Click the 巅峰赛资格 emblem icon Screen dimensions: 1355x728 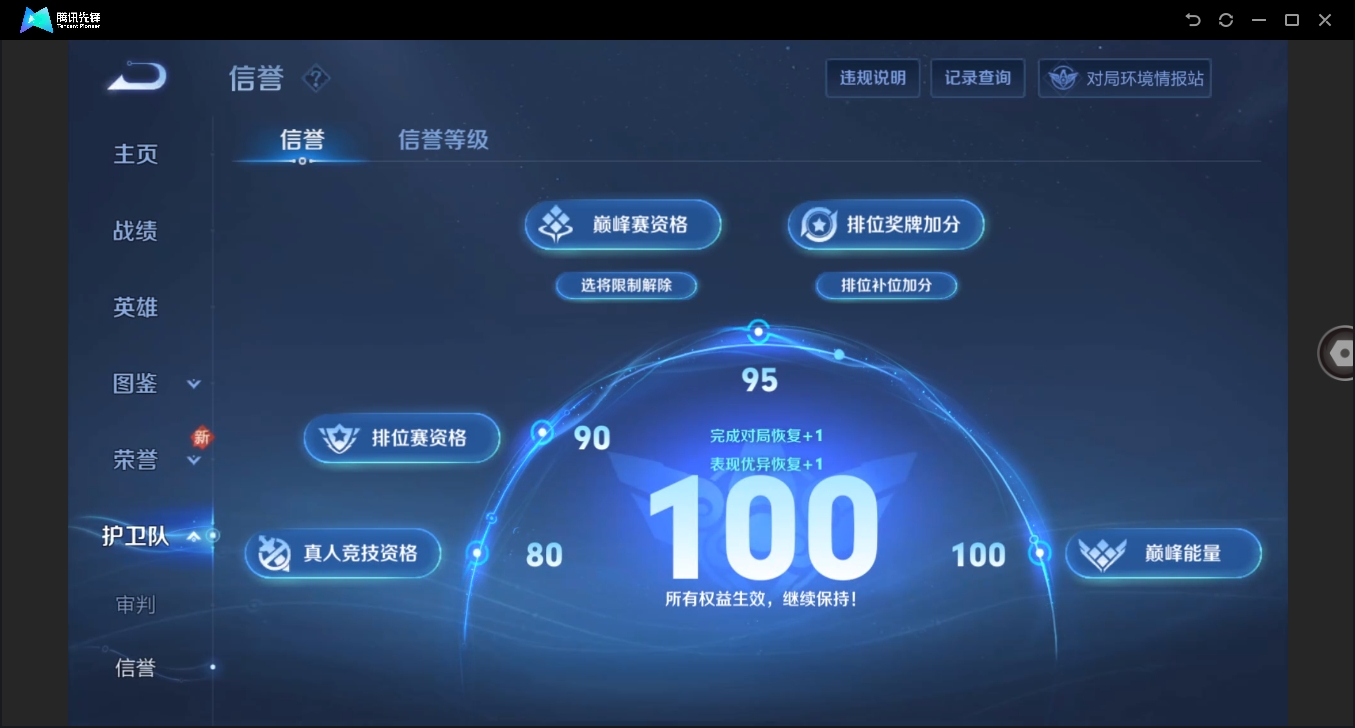pos(556,225)
